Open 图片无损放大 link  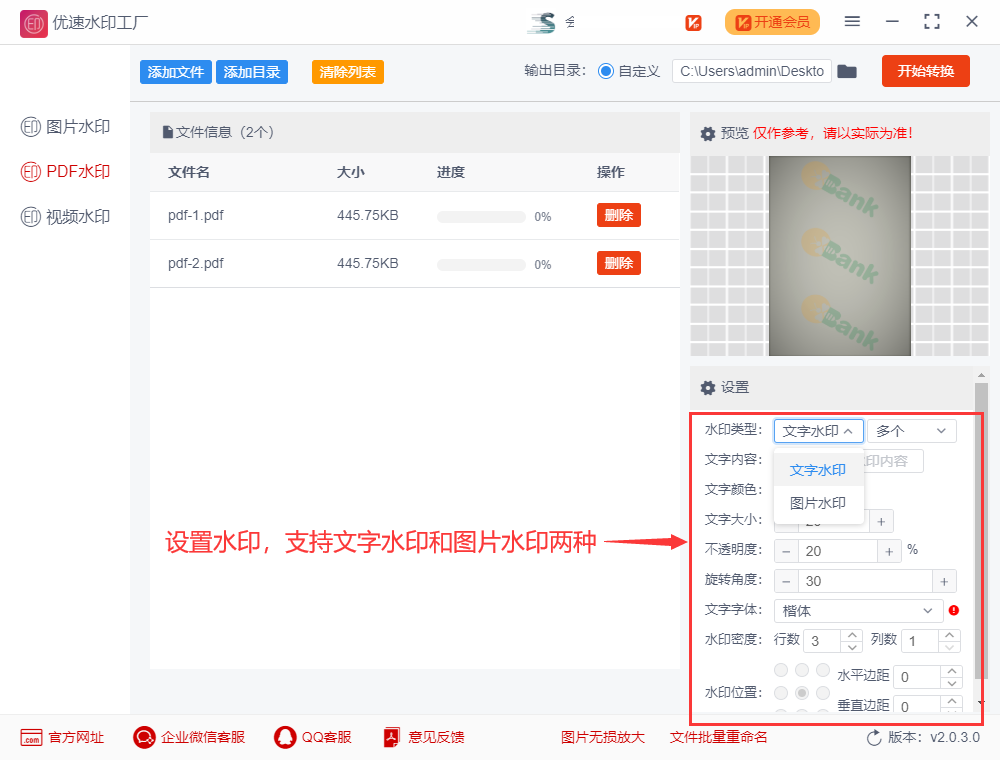603,738
